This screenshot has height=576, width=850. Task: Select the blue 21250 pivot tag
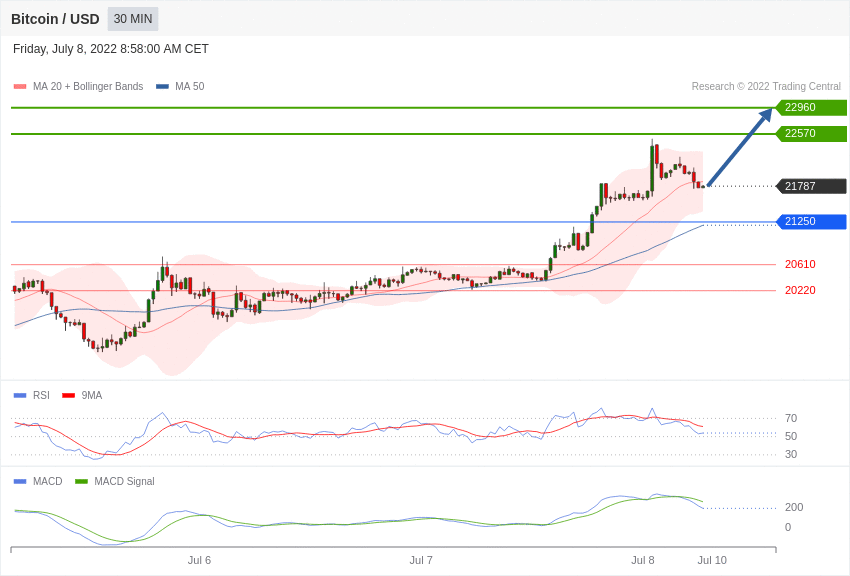tap(811, 221)
